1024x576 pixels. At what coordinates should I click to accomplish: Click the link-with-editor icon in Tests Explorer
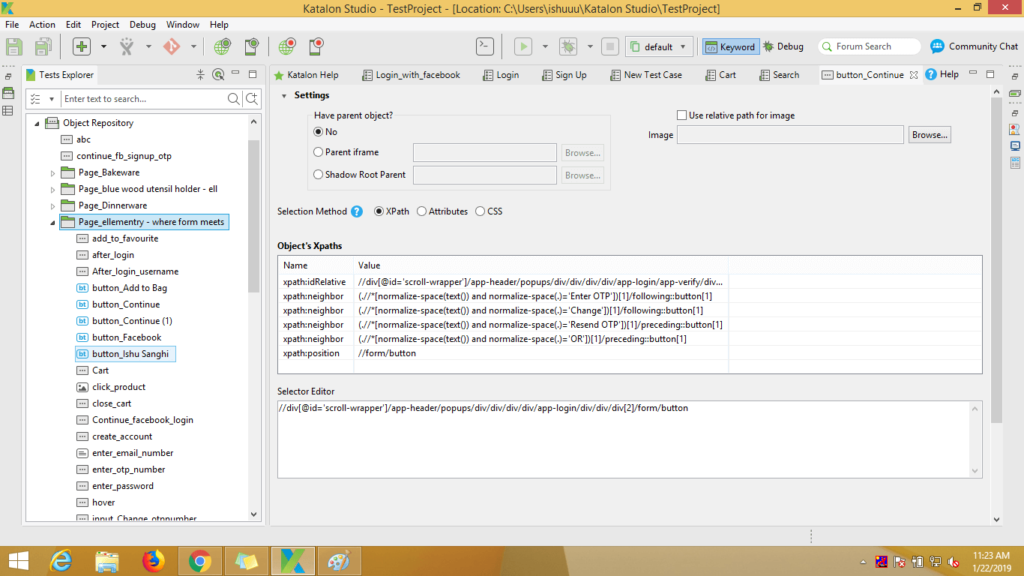click(218, 74)
